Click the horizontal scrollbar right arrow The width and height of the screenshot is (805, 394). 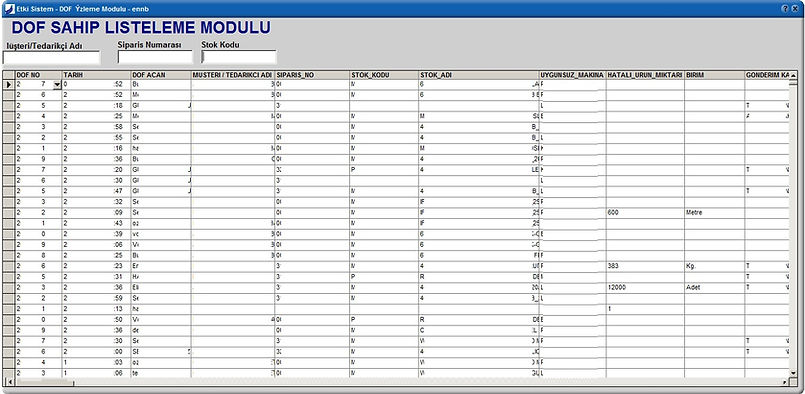(x=784, y=383)
